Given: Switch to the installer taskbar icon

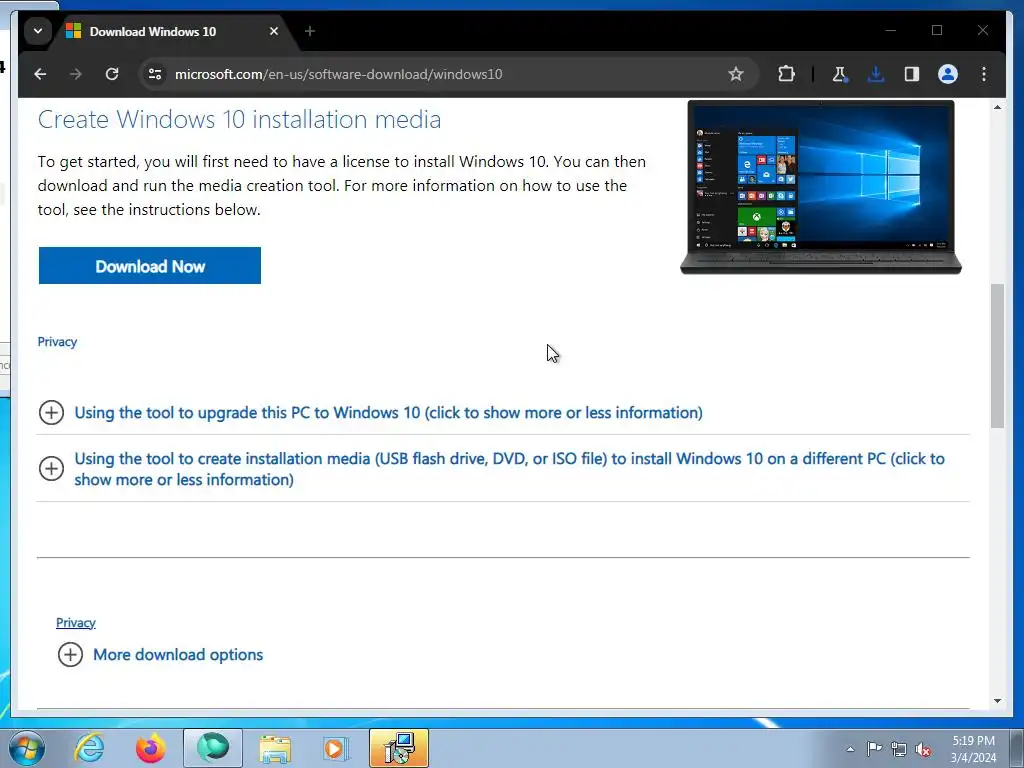Looking at the screenshot, I should pos(399,748).
